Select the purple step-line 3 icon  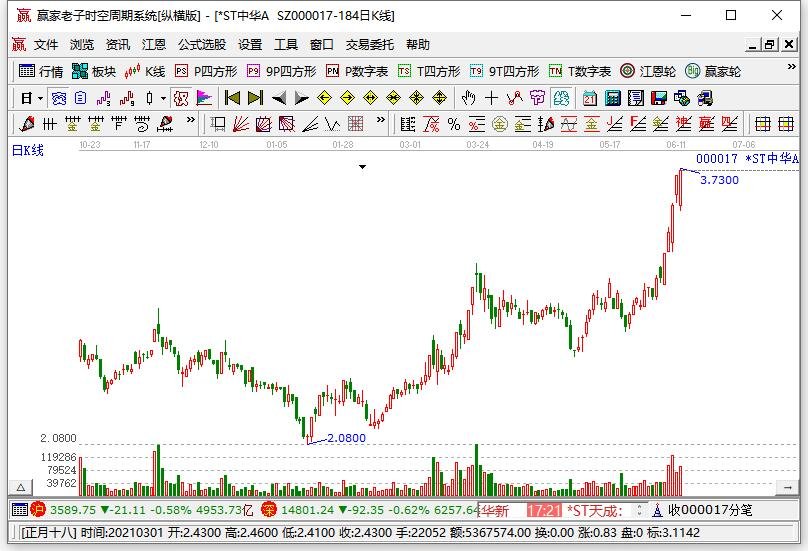click(x=104, y=98)
